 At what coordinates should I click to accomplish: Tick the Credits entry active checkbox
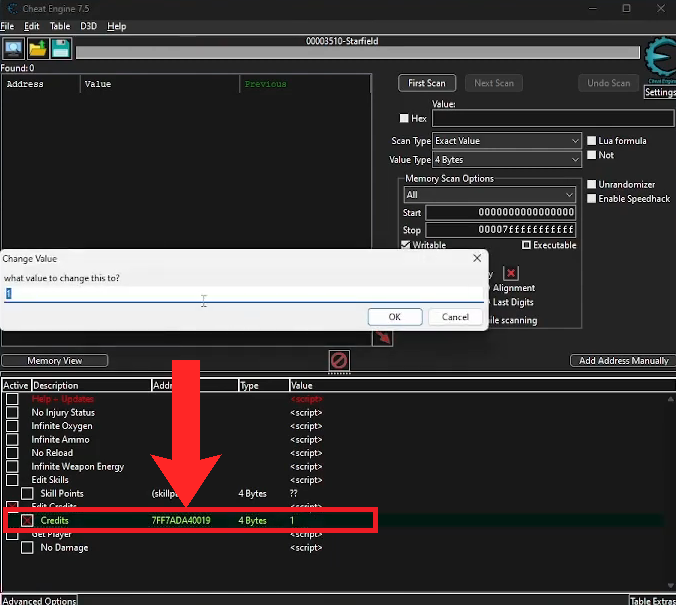coord(28,521)
